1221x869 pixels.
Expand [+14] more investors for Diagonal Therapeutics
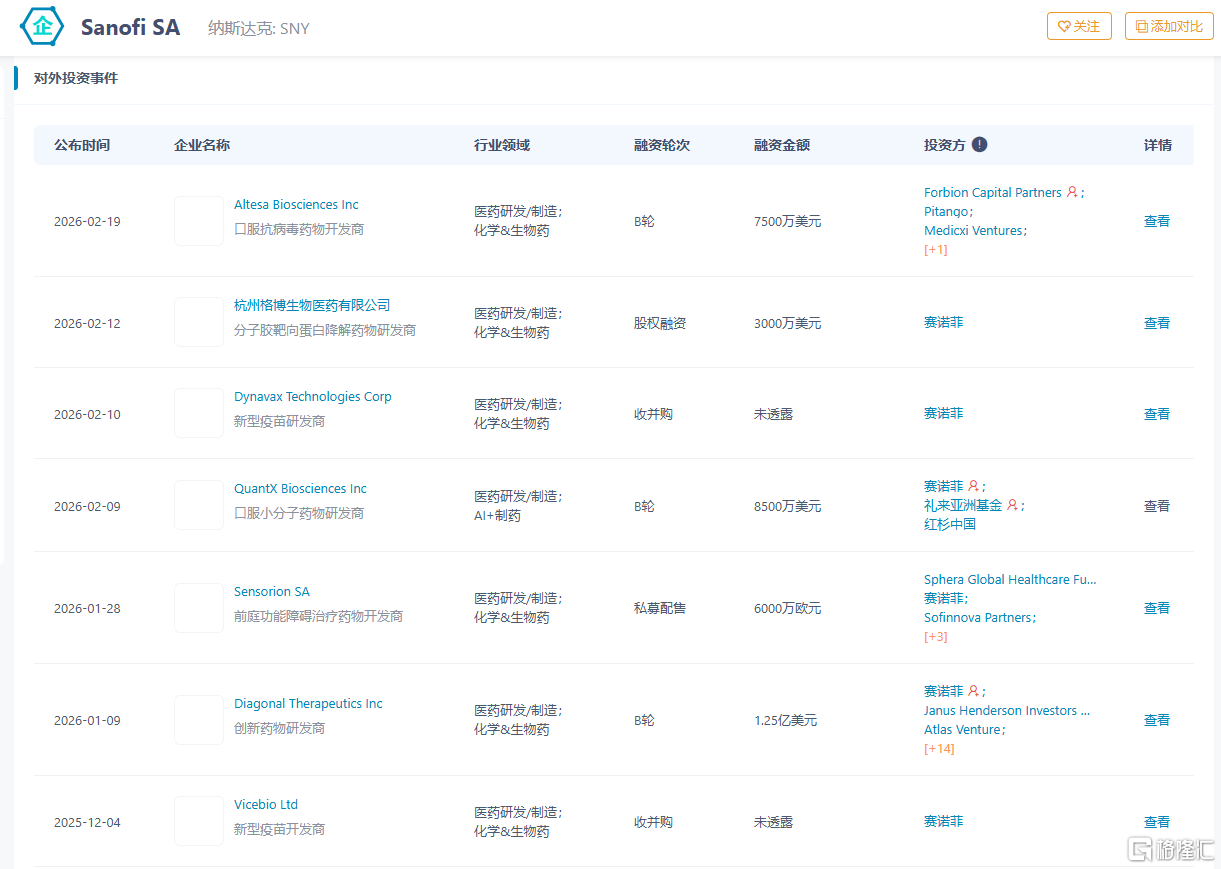[x=939, y=748]
